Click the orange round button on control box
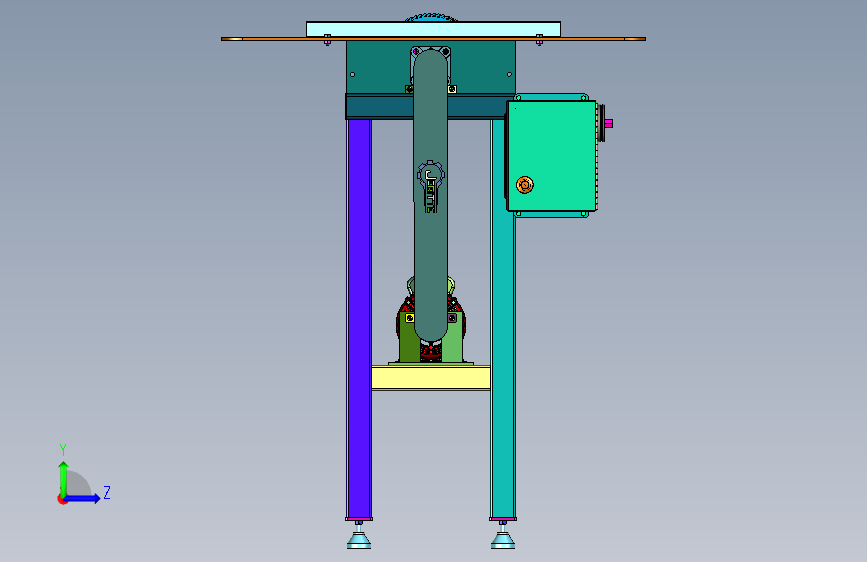867x562 pixels. coord(525,185)
